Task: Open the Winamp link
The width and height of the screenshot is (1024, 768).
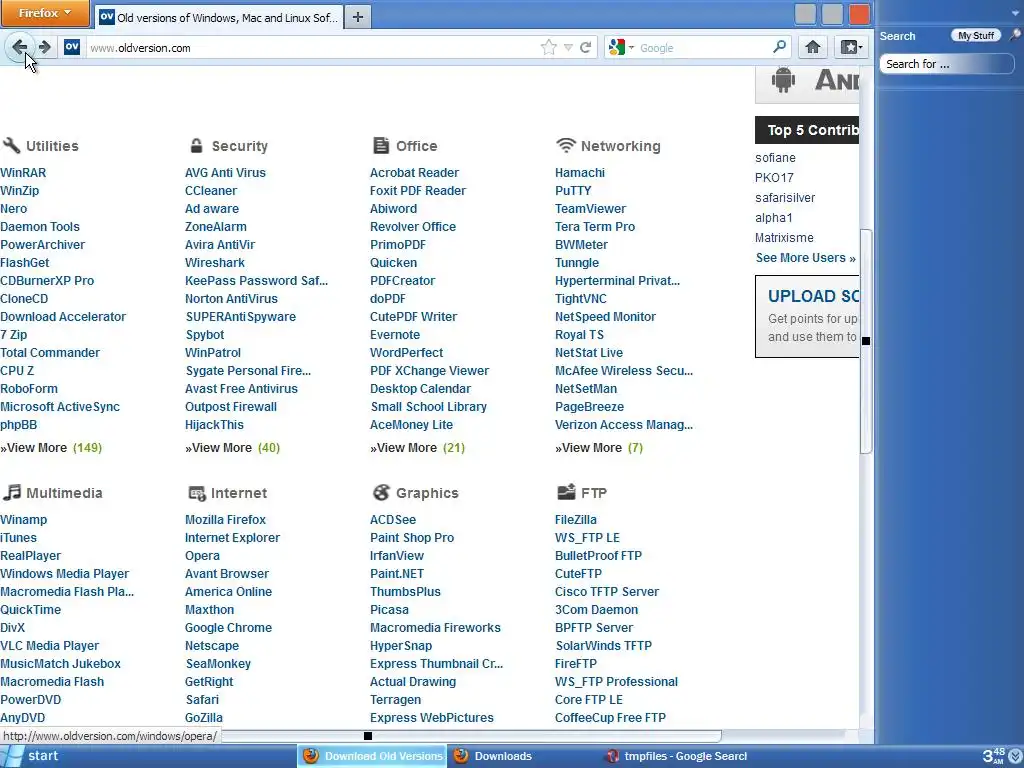Action: [x=24, y=520]
